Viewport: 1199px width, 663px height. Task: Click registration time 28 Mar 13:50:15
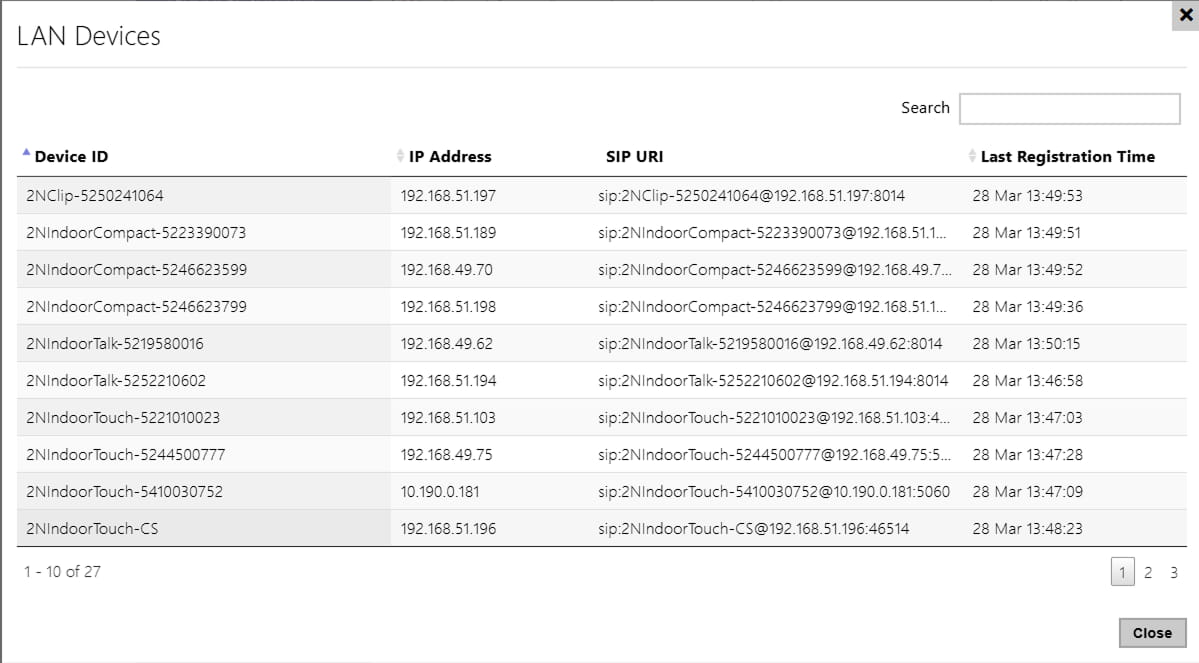[x=1026, y=343]
